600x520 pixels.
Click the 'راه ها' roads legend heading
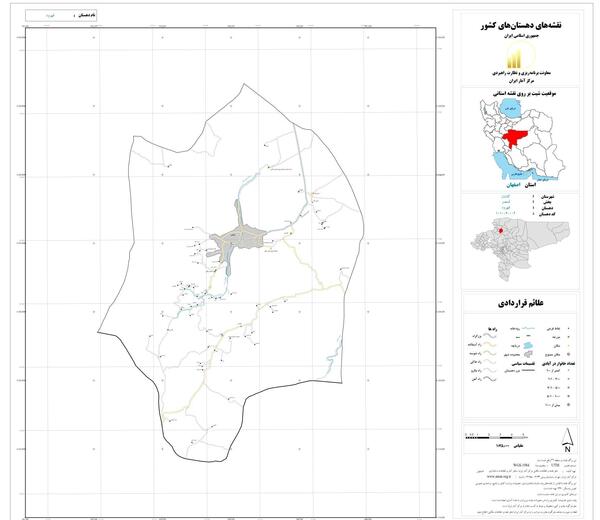pyautogui.click(x=492, y=329)
